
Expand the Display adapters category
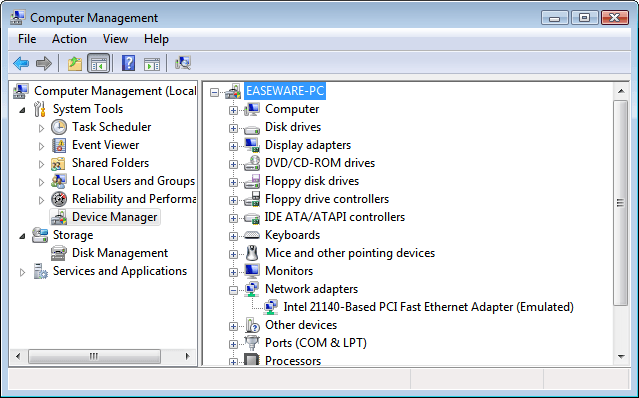point(233,146)
